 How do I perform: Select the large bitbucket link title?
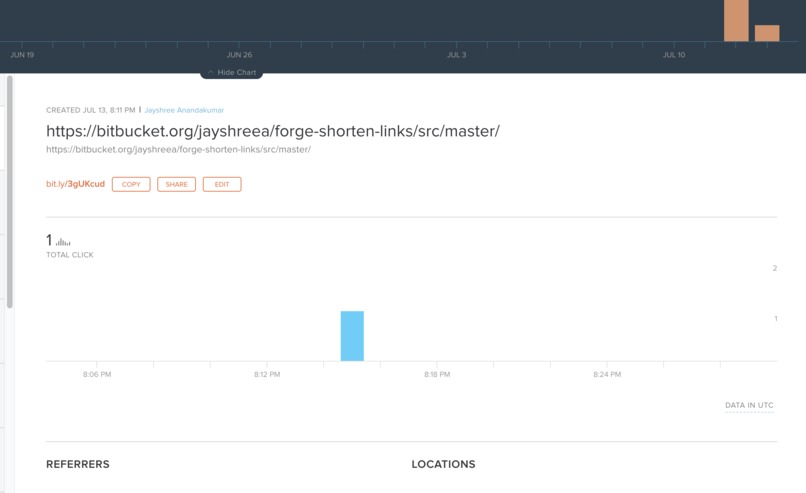(x=273, y=131)
